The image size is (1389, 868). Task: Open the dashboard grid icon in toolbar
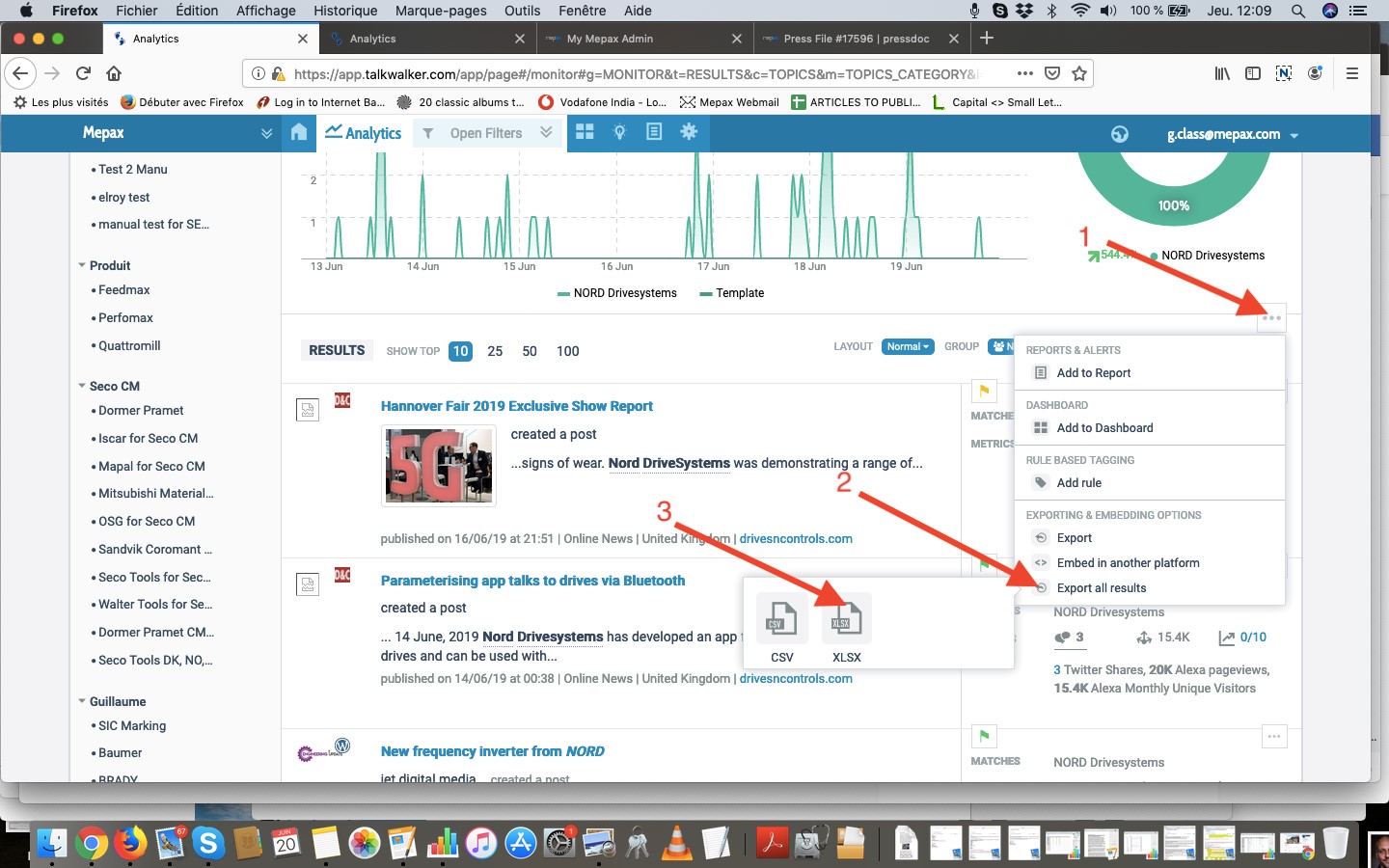(585, 133)
